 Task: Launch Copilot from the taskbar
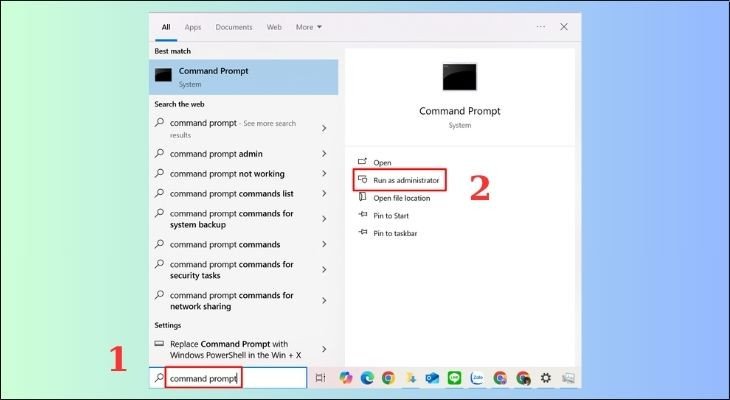click(345, 378)
